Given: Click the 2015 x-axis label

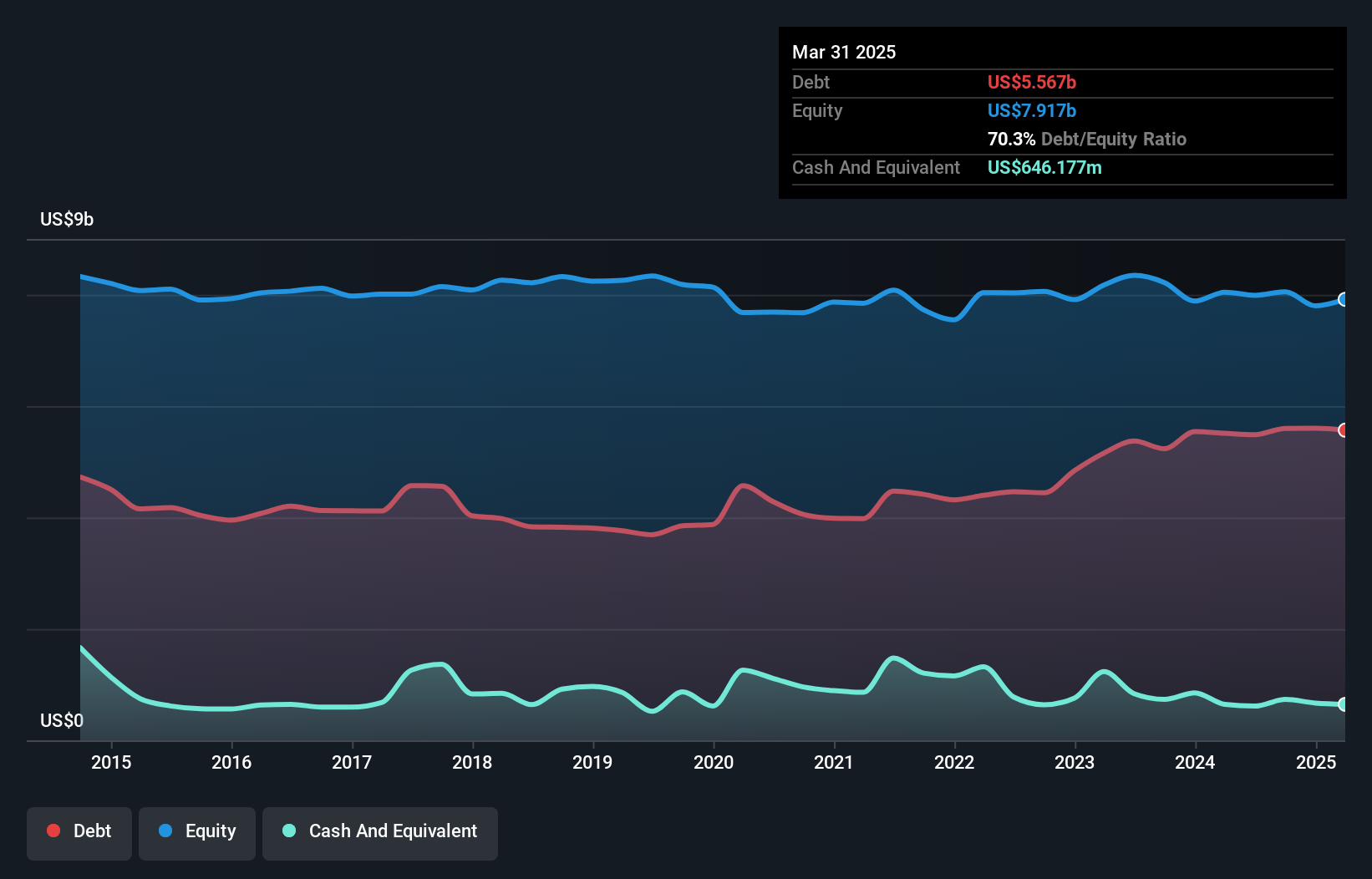Looking at the screenshot, I should [x=111, y=762].
